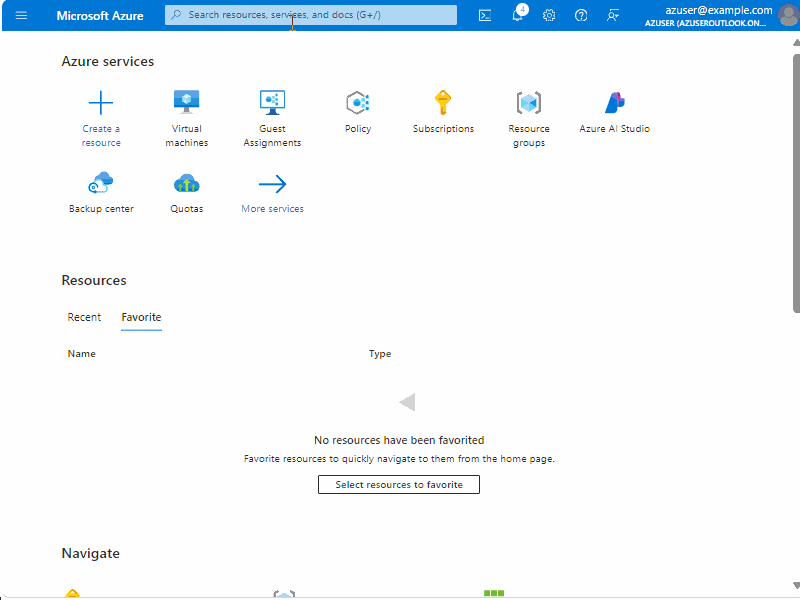The height and width of the screenshot is (600, 800).
Task: Open the Quotas service
Action: tap(187, 192)
